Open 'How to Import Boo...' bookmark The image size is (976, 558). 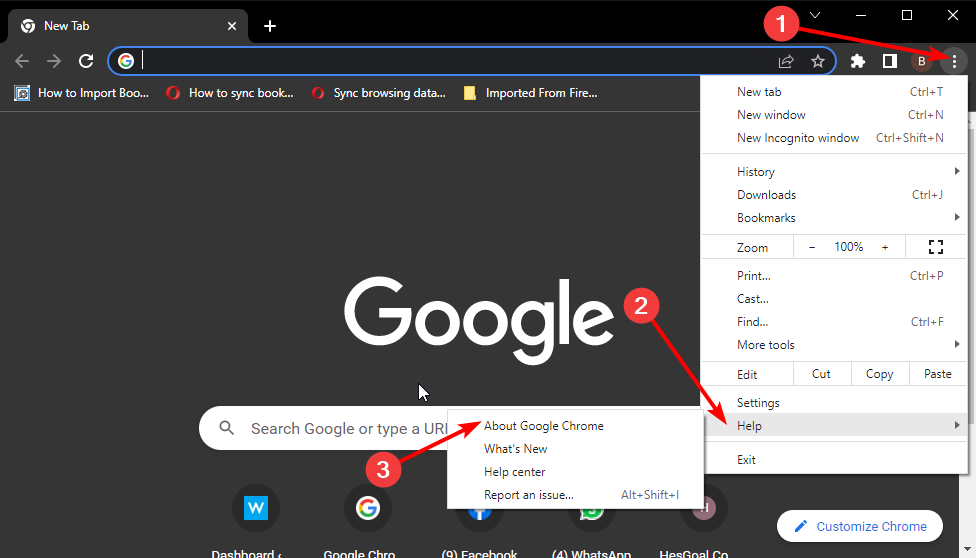click(82, 93)
